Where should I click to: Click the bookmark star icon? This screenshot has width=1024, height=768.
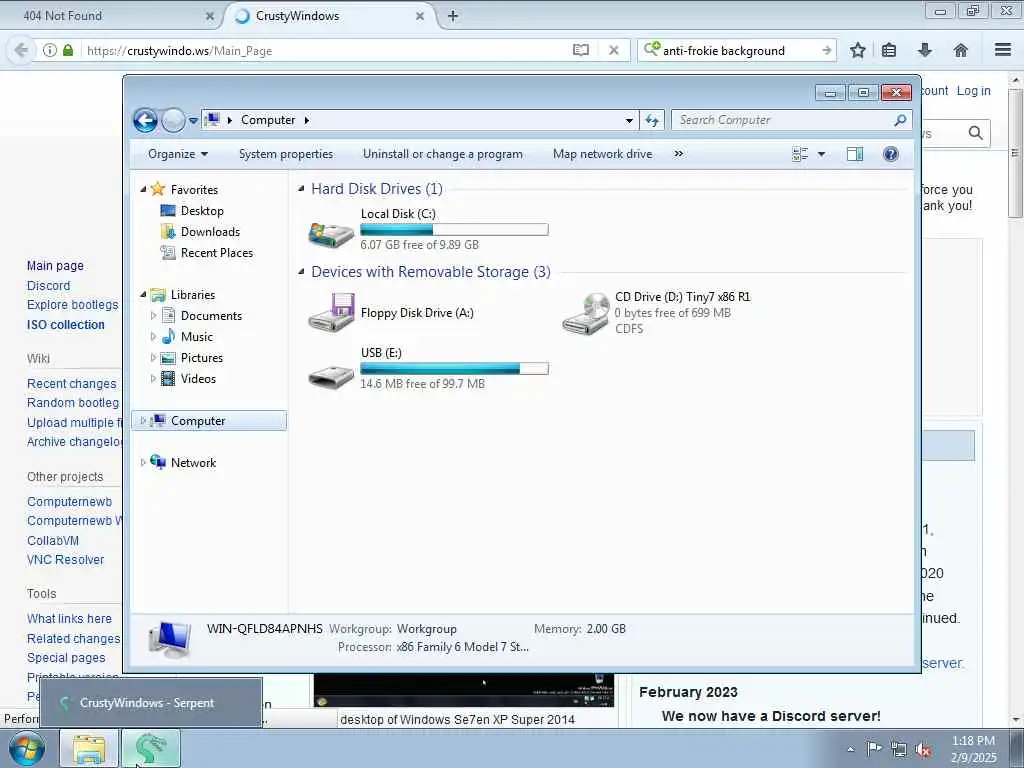point(858,50)
